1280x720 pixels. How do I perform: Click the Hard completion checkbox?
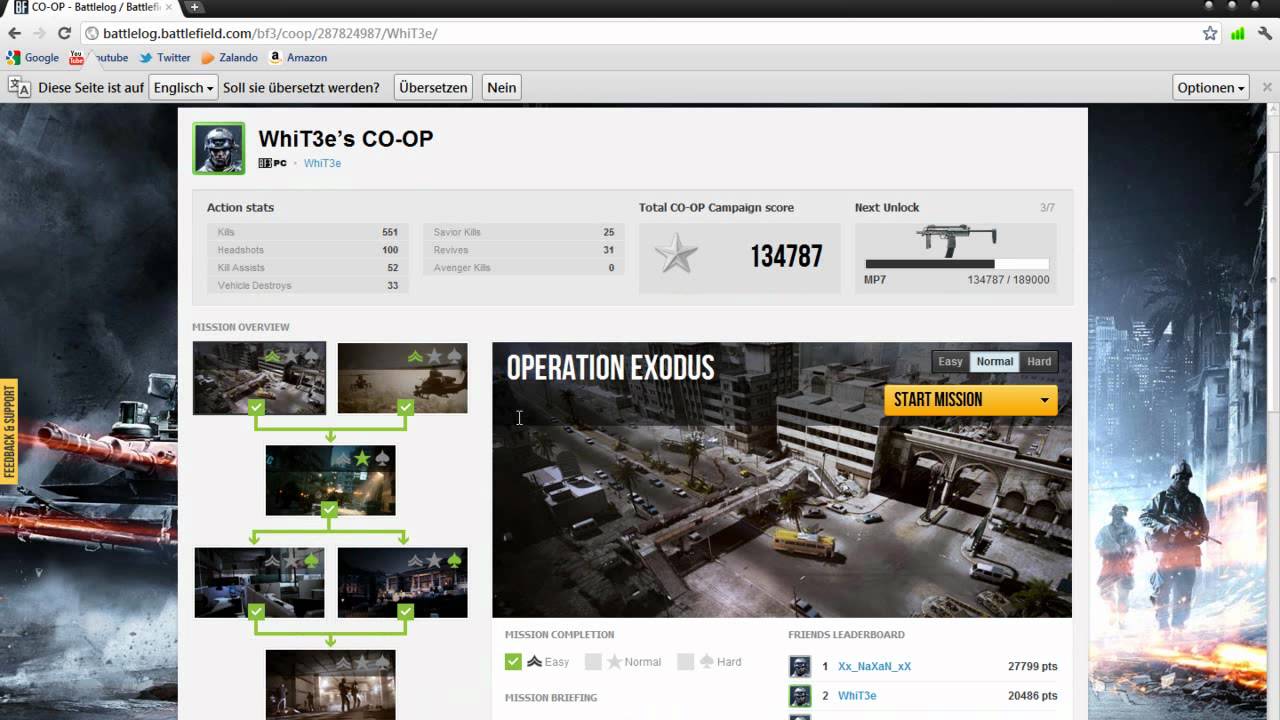tap(685, 661)
